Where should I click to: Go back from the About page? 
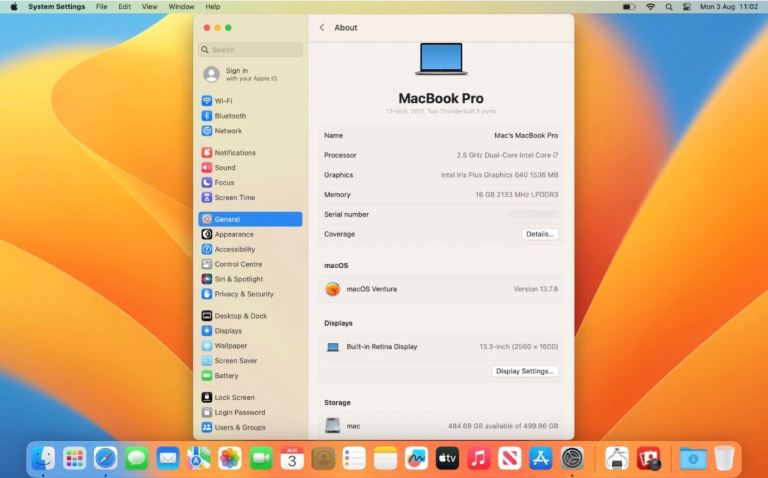322,28
